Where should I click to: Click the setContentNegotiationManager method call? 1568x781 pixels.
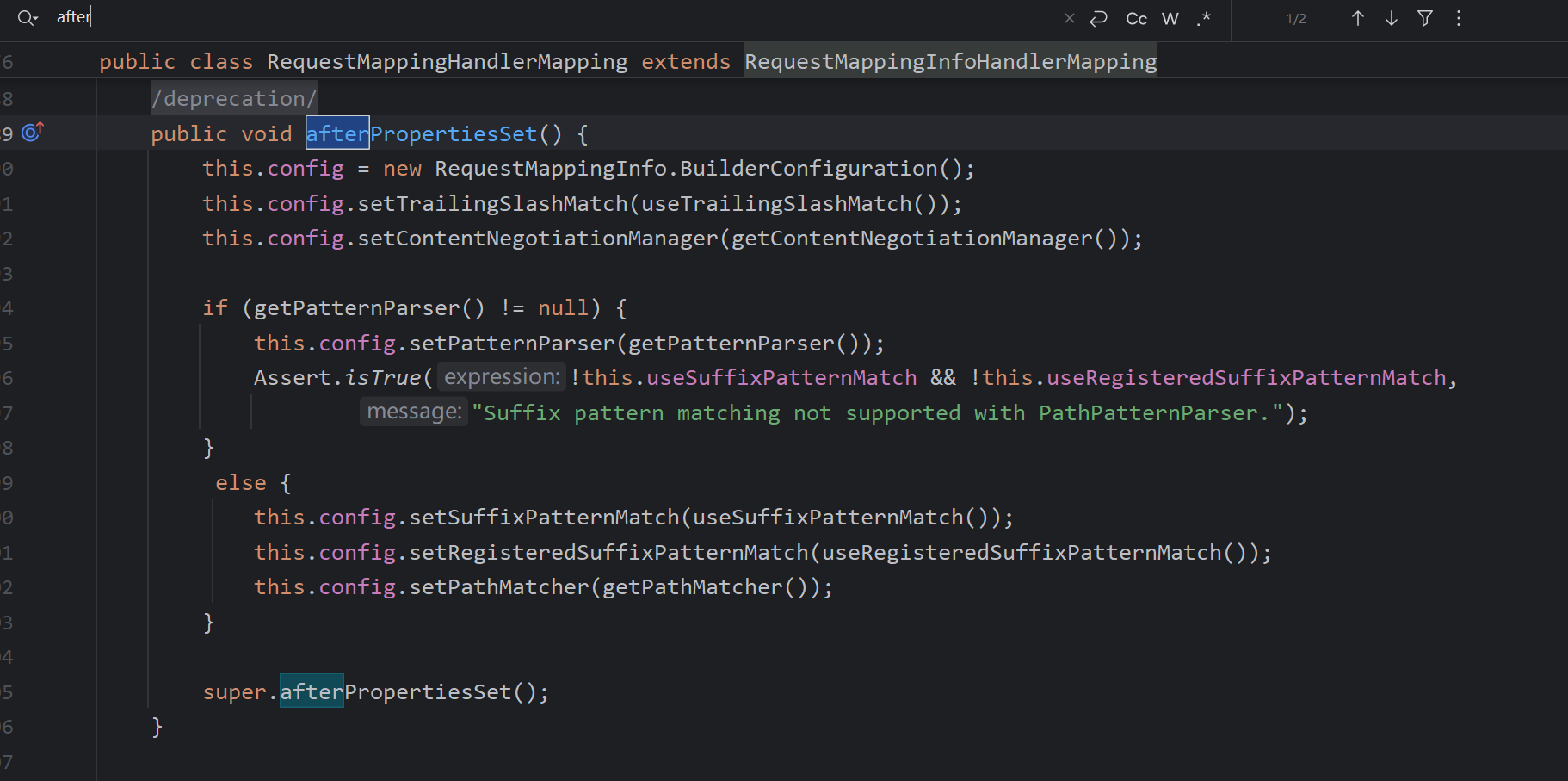coord(538,239)
